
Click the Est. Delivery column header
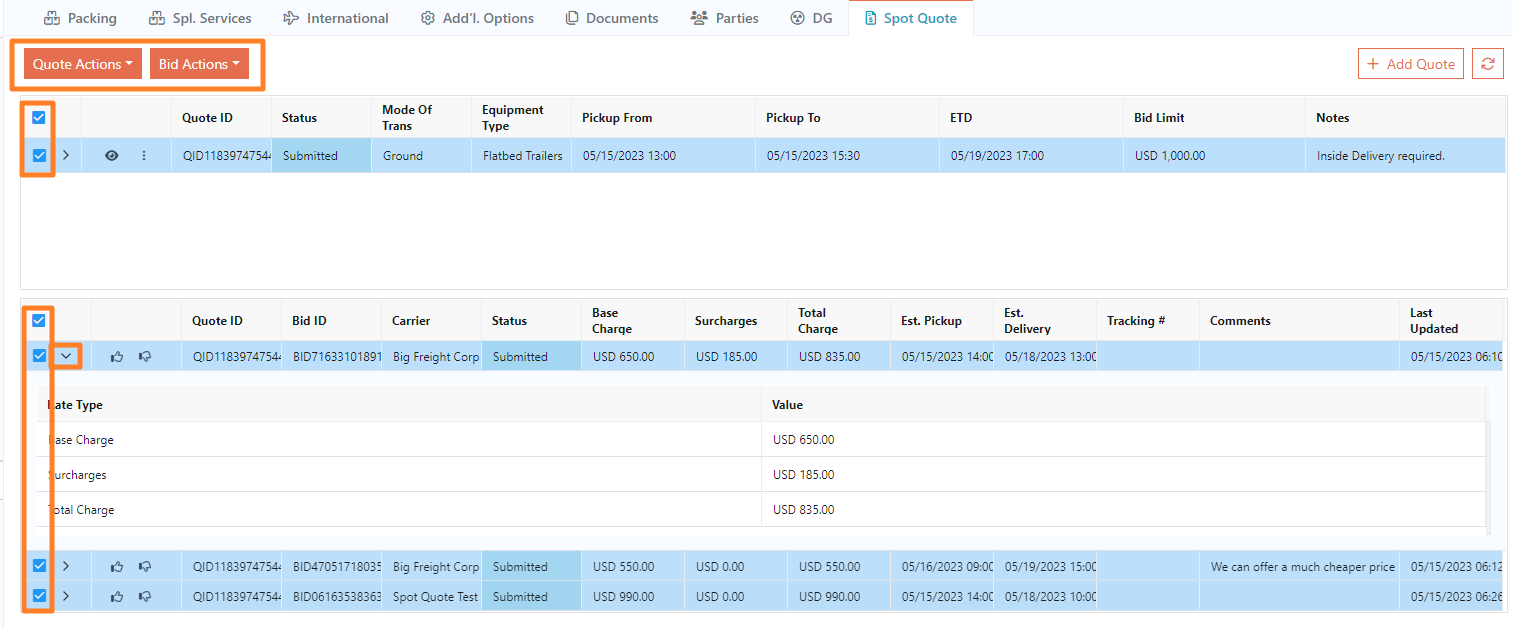point(1045,321)
